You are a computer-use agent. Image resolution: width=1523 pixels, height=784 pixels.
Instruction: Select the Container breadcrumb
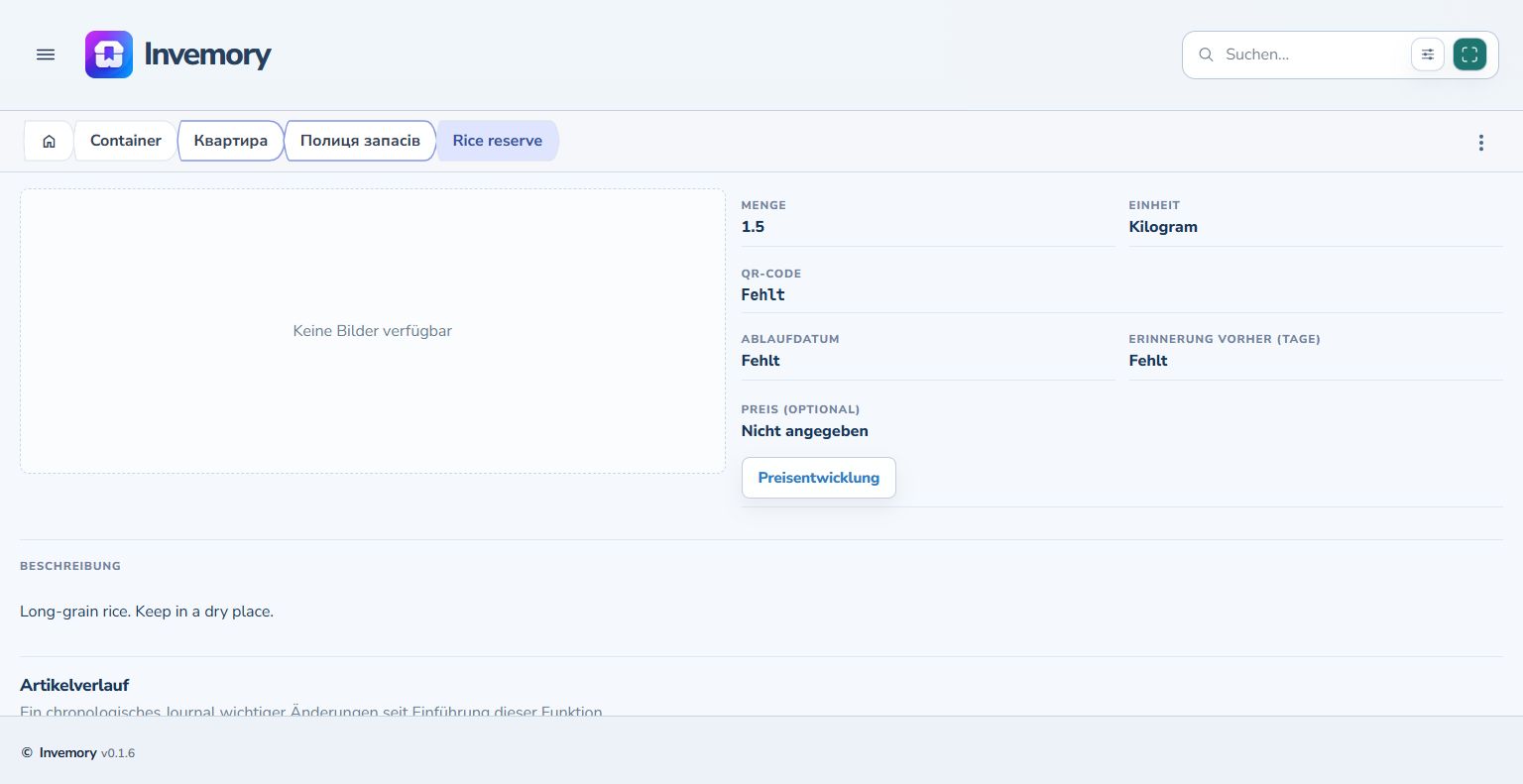pyautogui.click(x=126, y=141)
